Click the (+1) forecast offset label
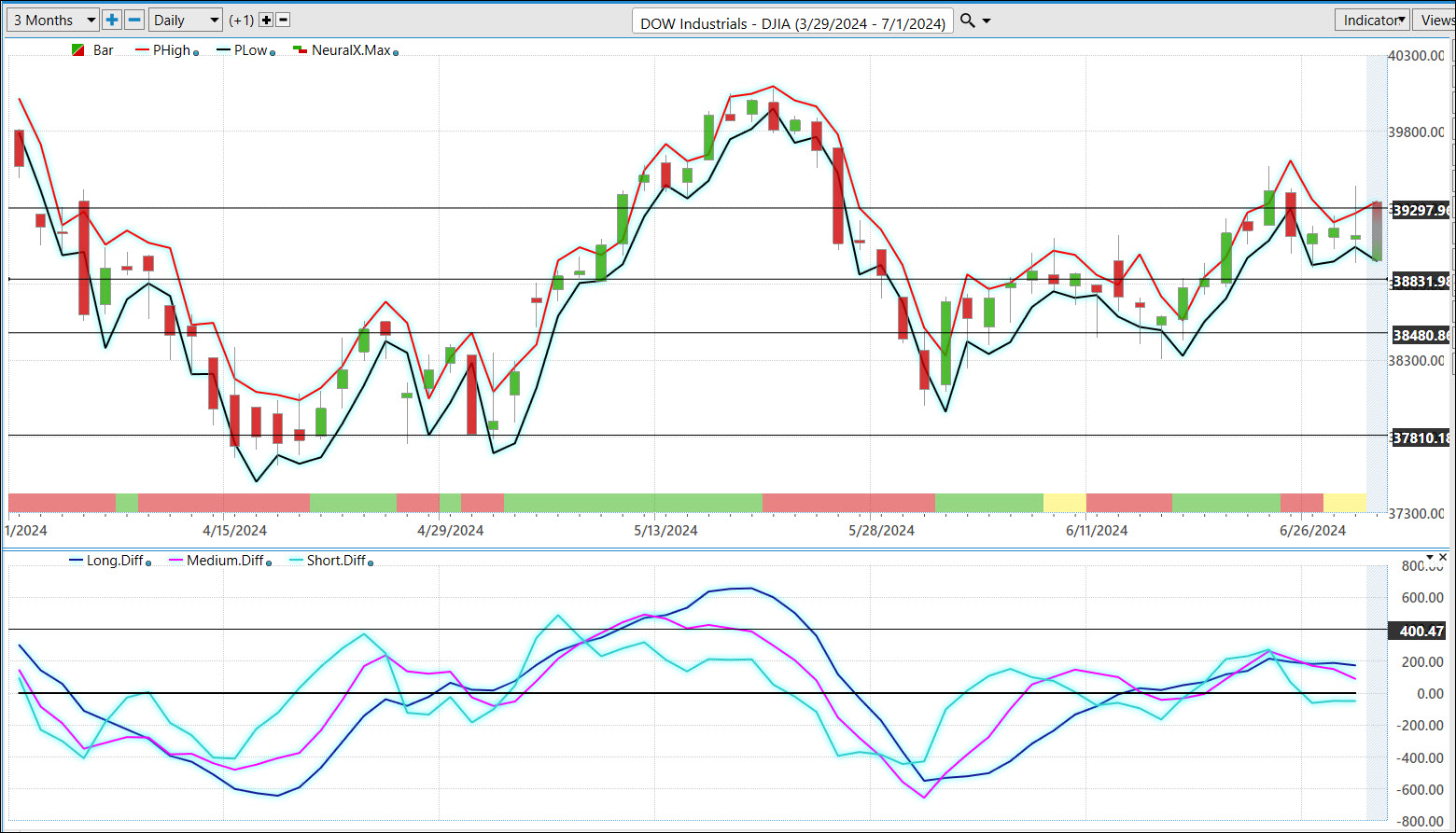 [x=241, y=20]
